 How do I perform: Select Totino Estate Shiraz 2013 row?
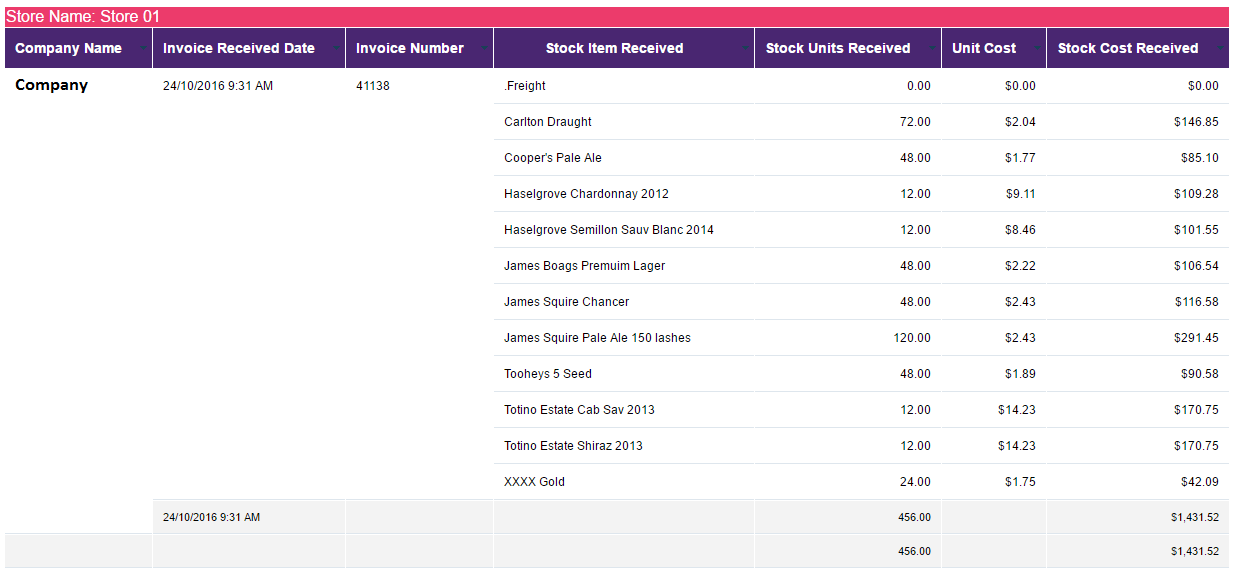[861, 446]
